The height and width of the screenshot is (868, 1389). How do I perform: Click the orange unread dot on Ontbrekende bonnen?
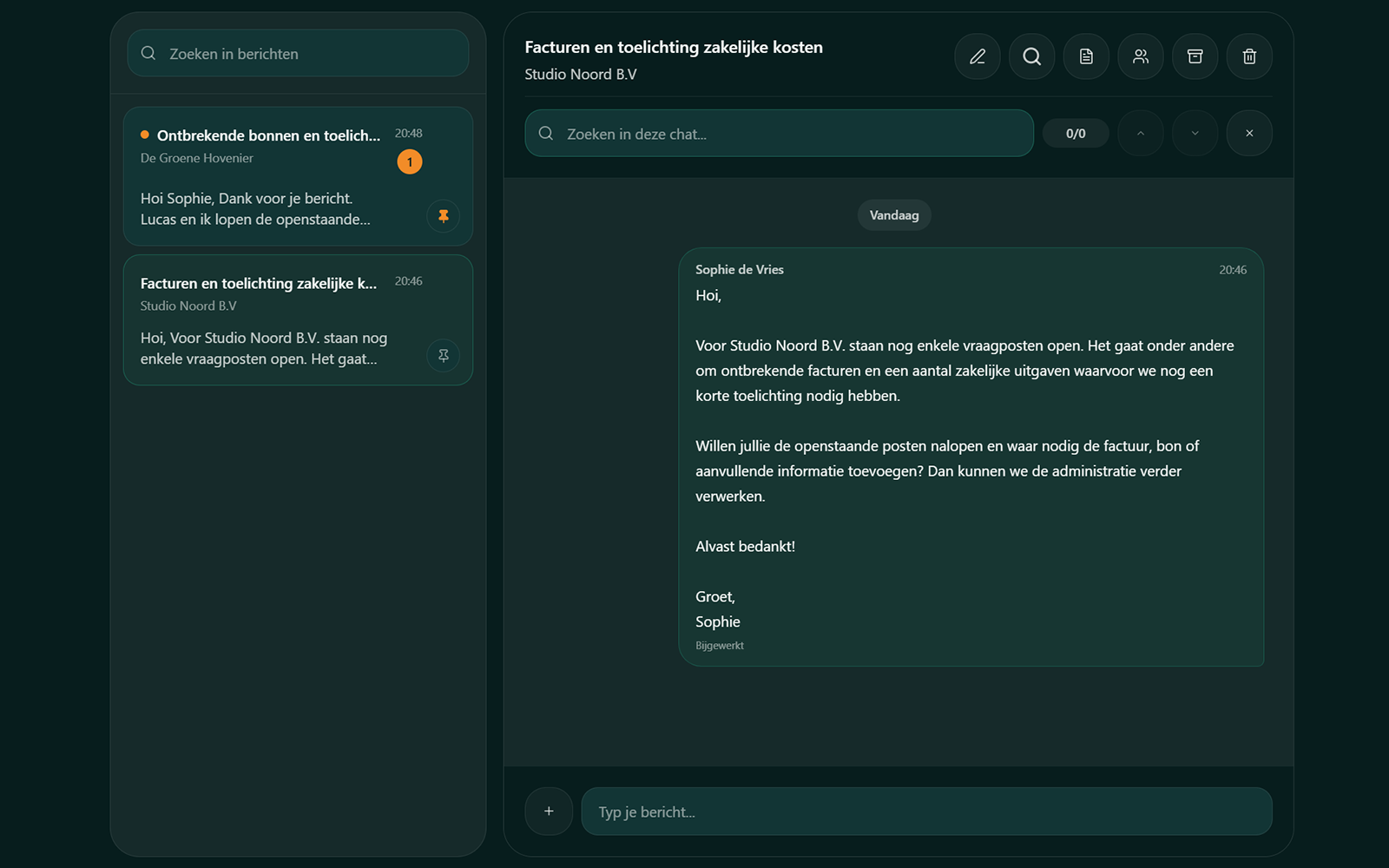[x=145, y=135]
